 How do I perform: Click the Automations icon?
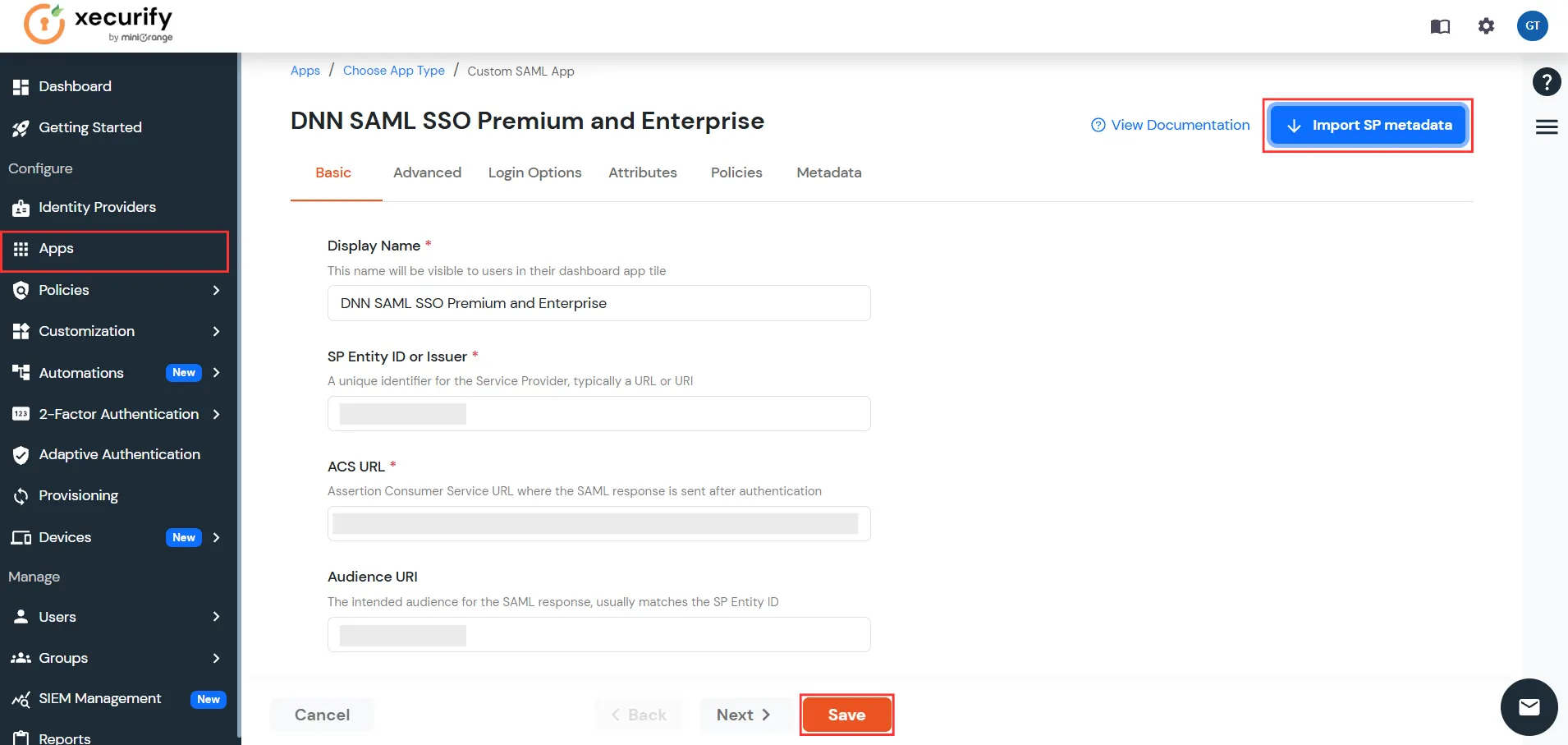[x=21, y=372]
